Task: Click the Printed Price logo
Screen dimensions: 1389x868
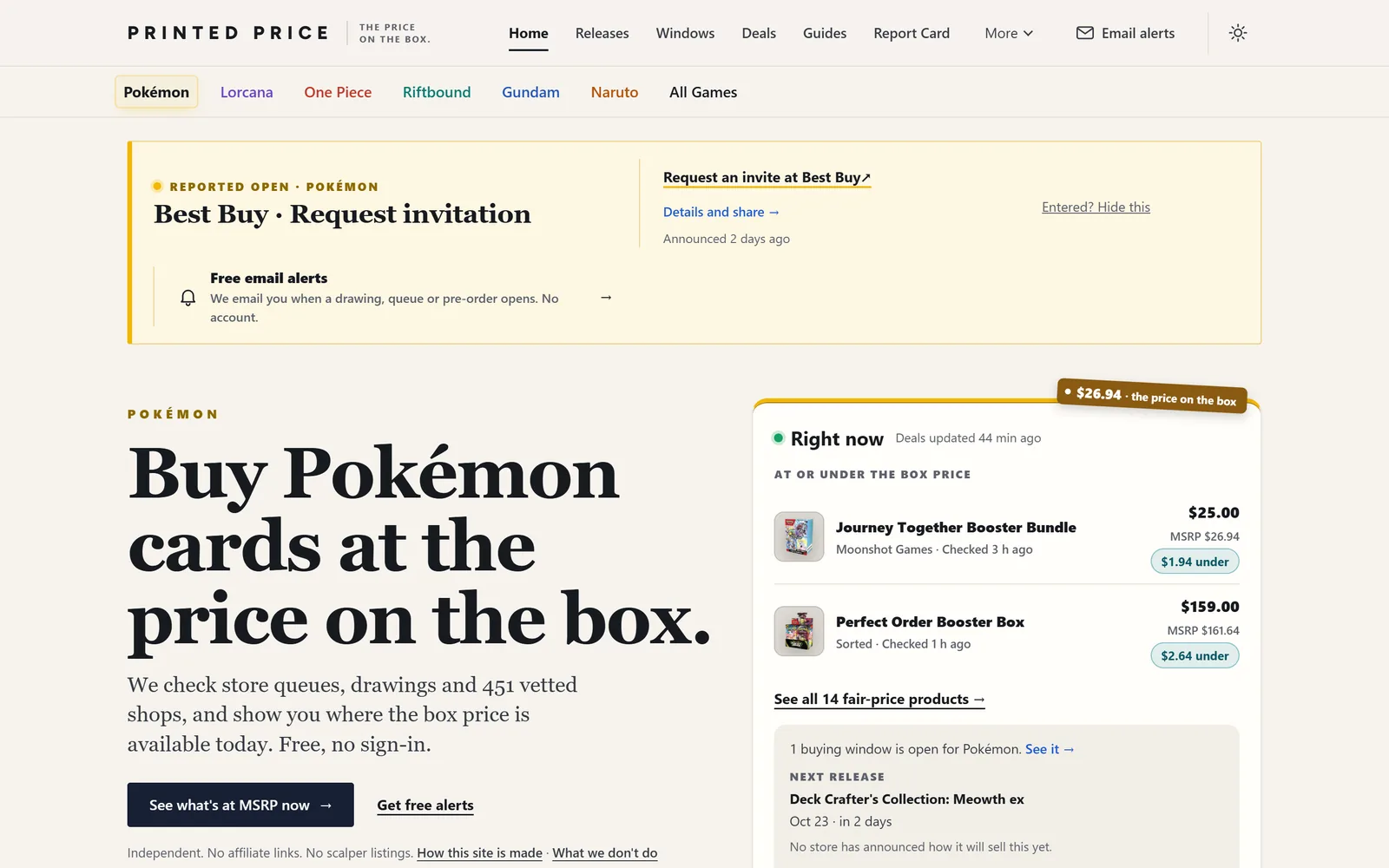Action: [x=228, y=33]
